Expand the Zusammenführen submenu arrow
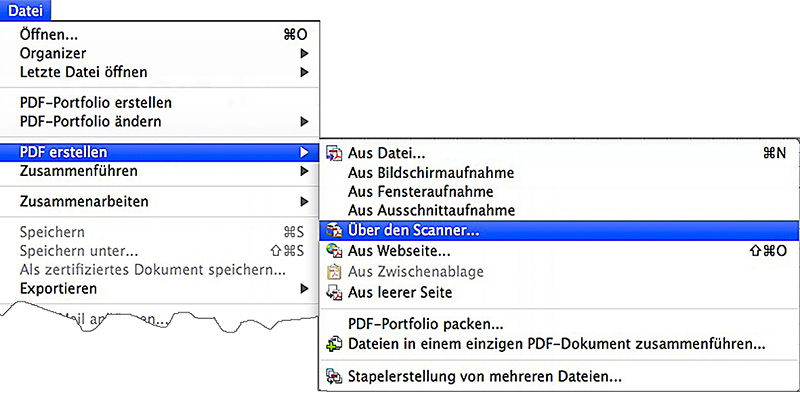800x410 pixels. click(x=304, y=171)
